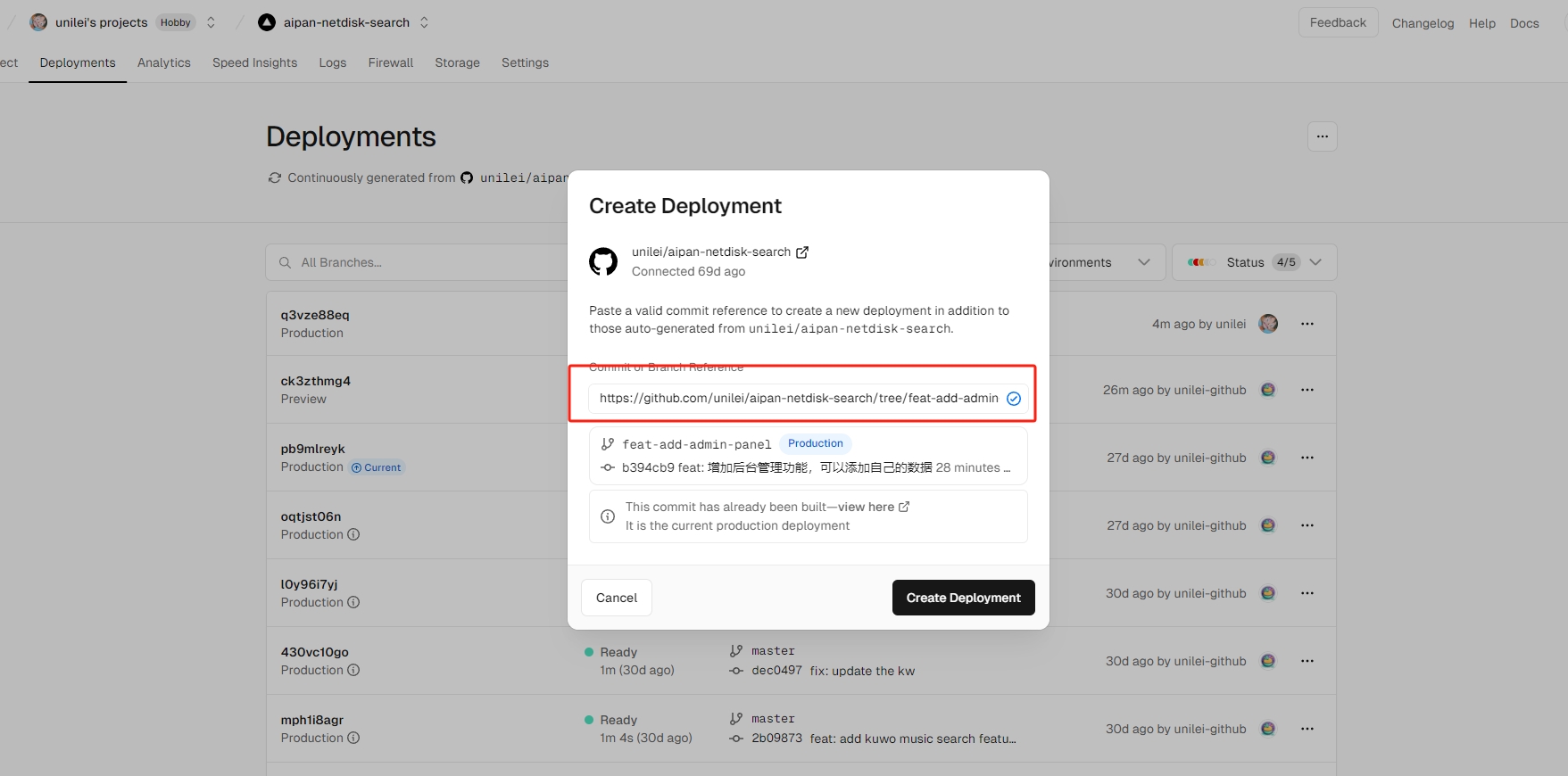Expand the Status 4/5 filter dropdown

coord(1254,262)
